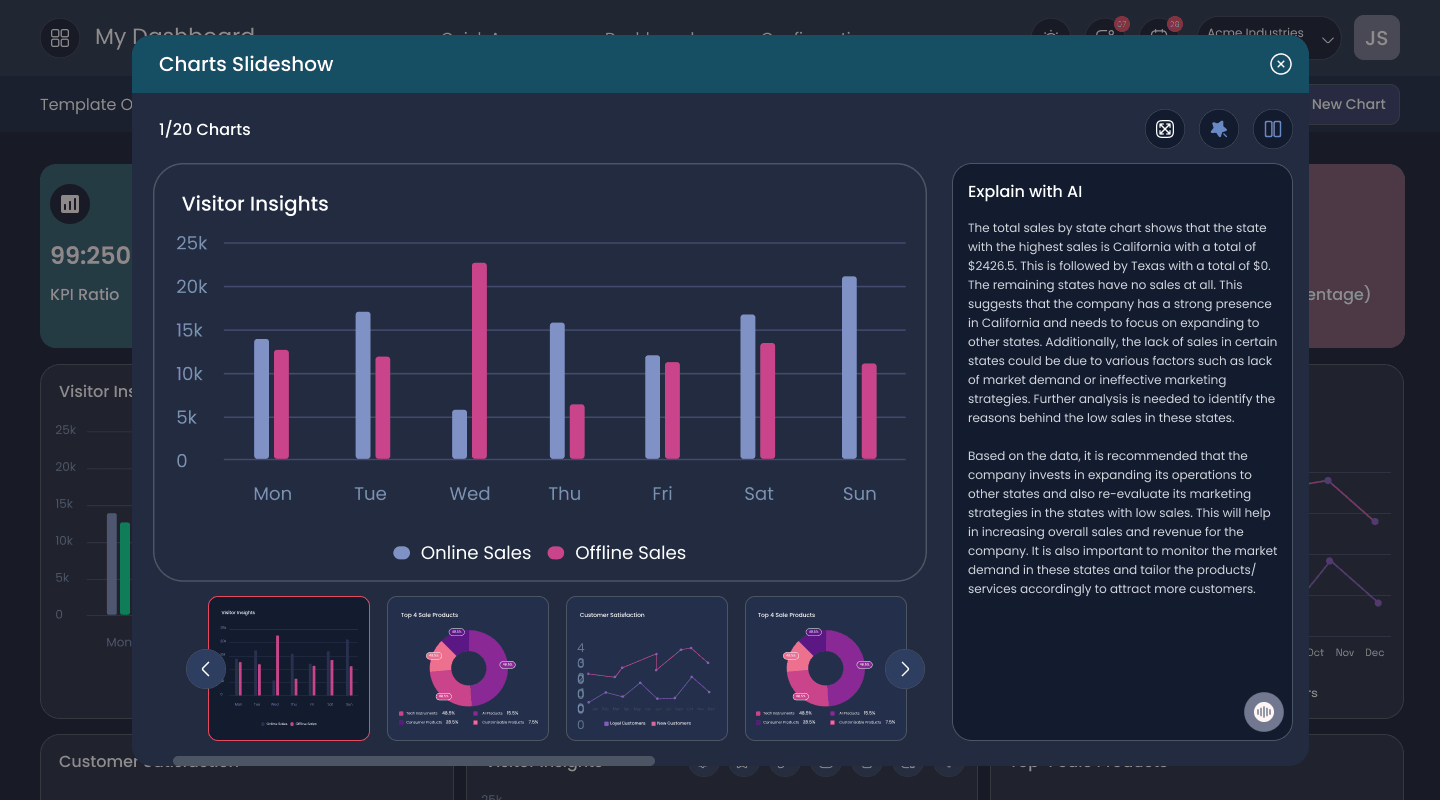Click the New Chart button
The width and height of the screenshot is (1440, 800).
(1348, 104)
